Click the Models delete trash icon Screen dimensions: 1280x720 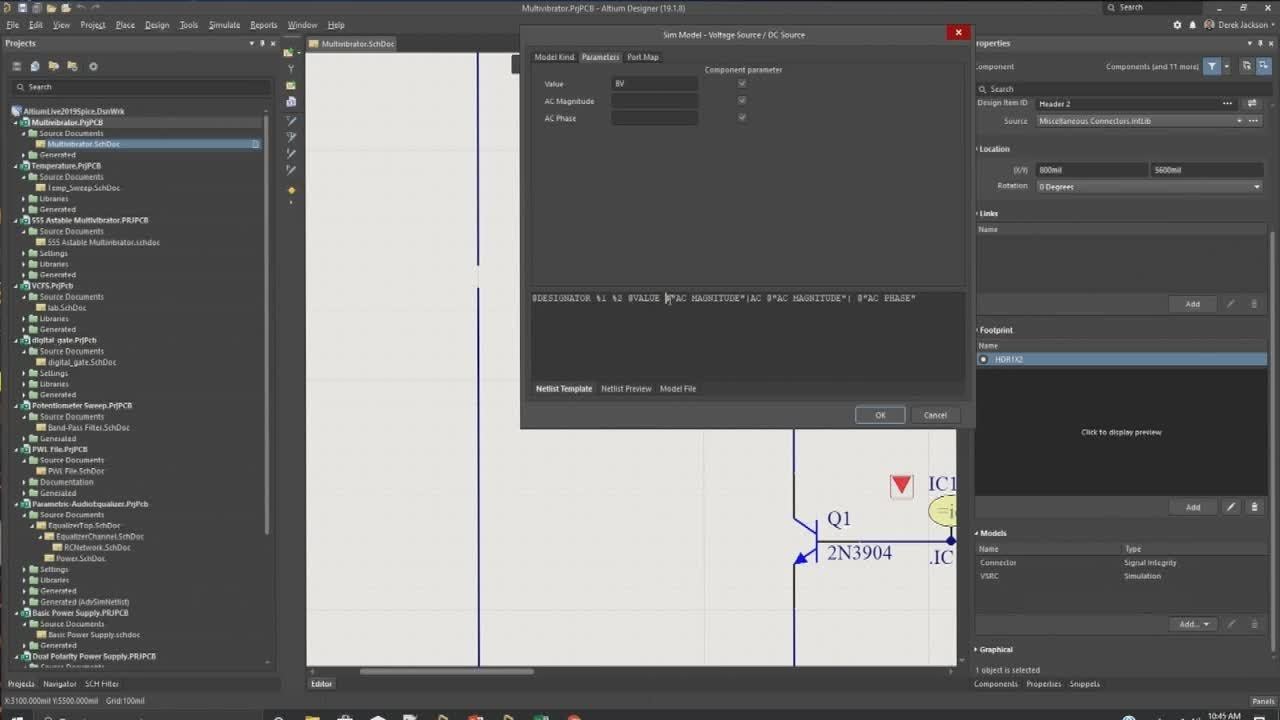click(1254, 624)
